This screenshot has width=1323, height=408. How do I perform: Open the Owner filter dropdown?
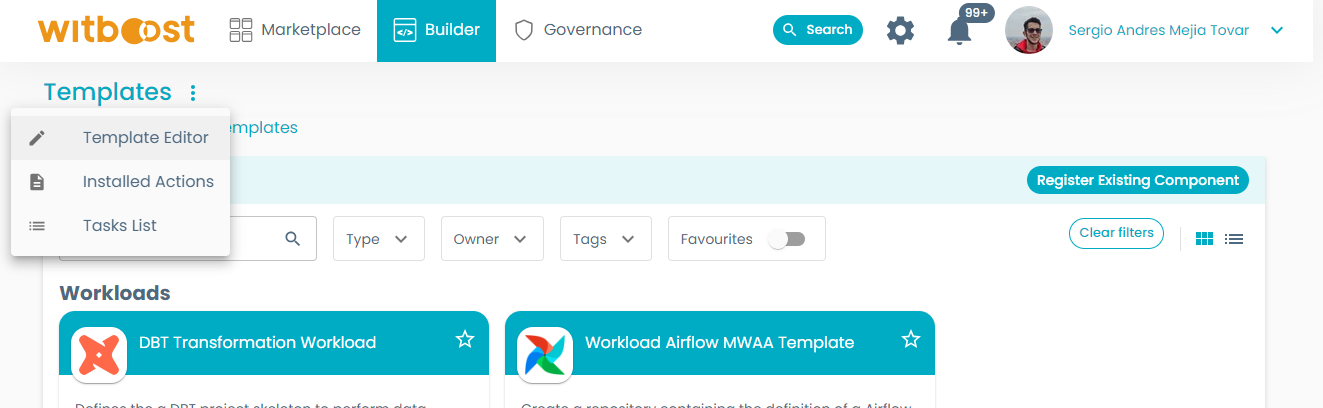[x=491, y=239]
